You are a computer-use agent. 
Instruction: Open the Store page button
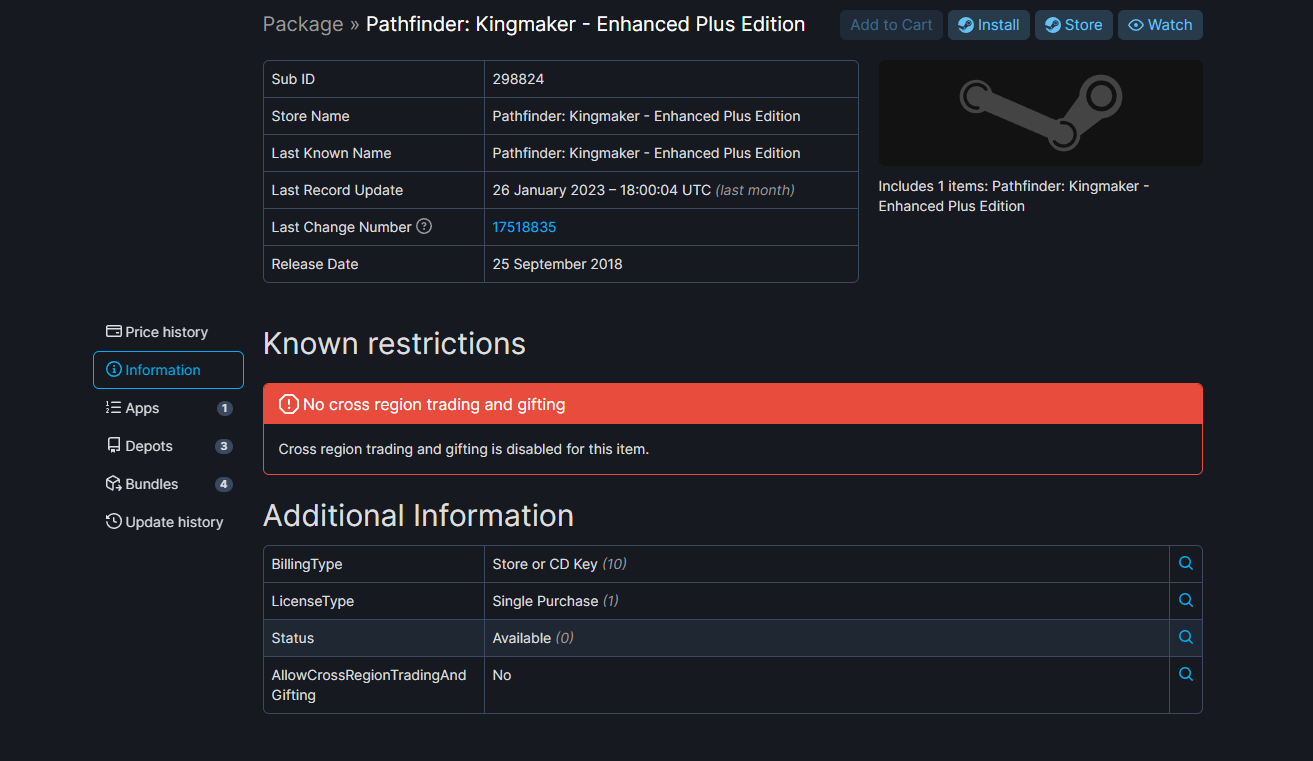(x=1074, y=25)
